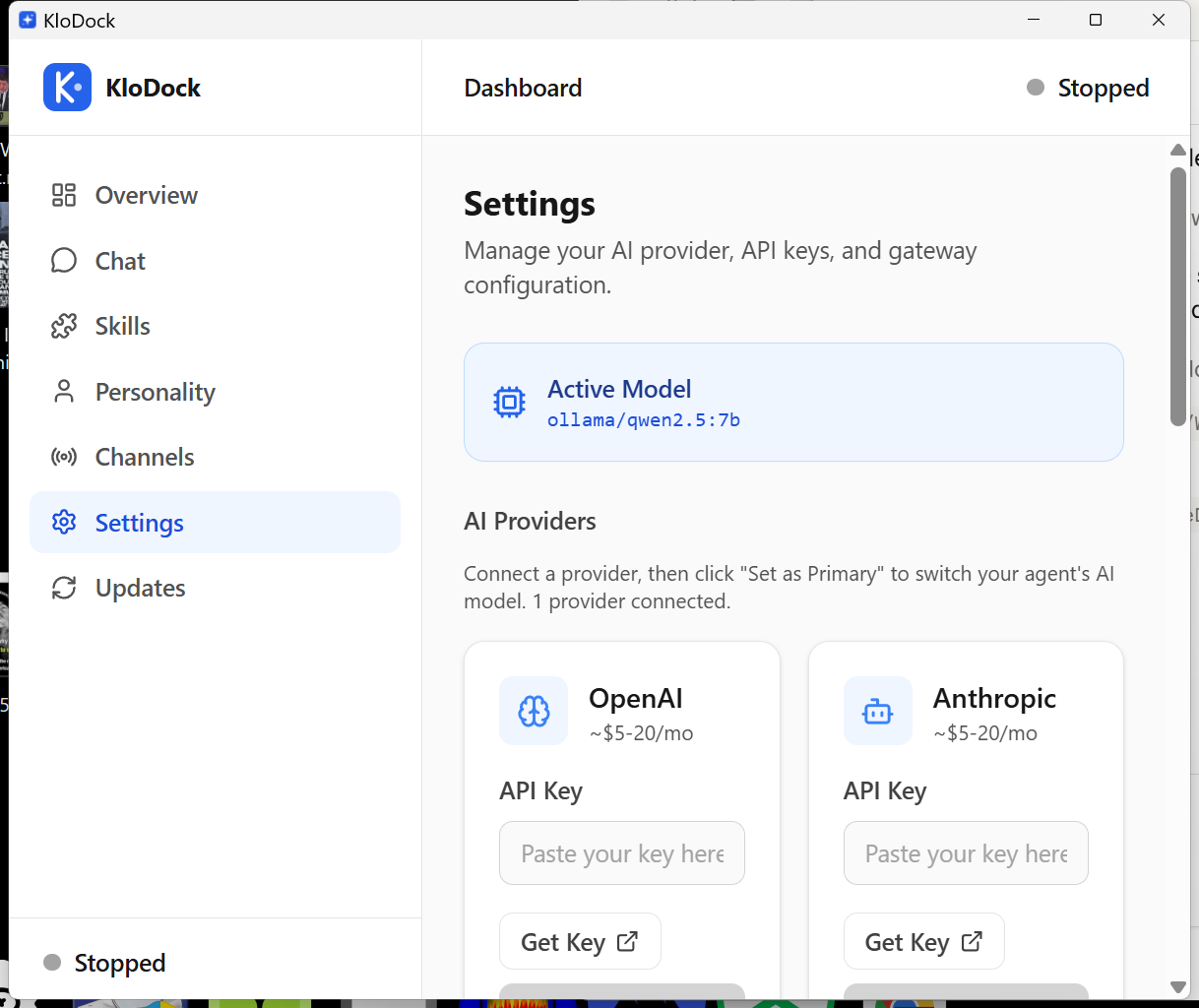
Task: Select the Overview grid icon in sidebar
Action: click(x=63, y=195)
